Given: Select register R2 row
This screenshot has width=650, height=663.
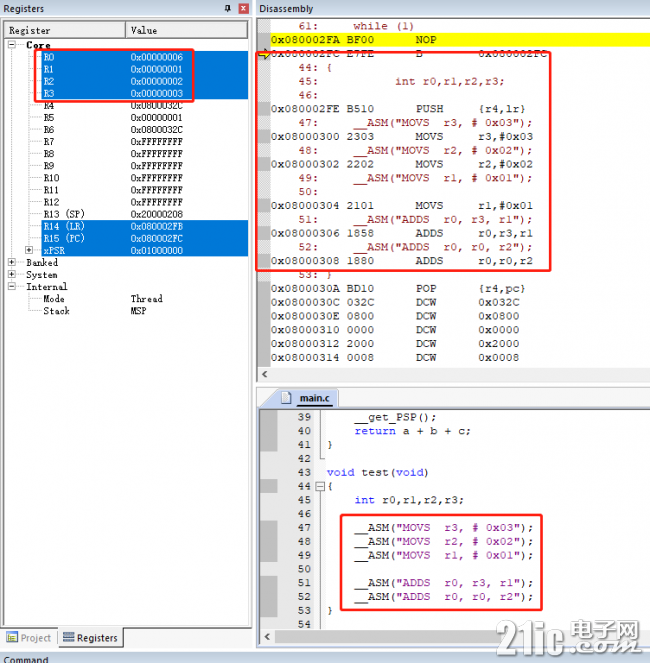Looking at the screenshot, I should pyautogui.click(x=145, y=81).
